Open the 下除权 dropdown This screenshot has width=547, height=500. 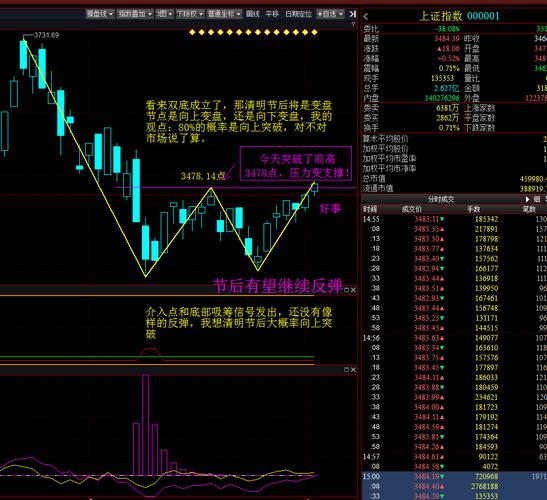(x=189, y=14)
